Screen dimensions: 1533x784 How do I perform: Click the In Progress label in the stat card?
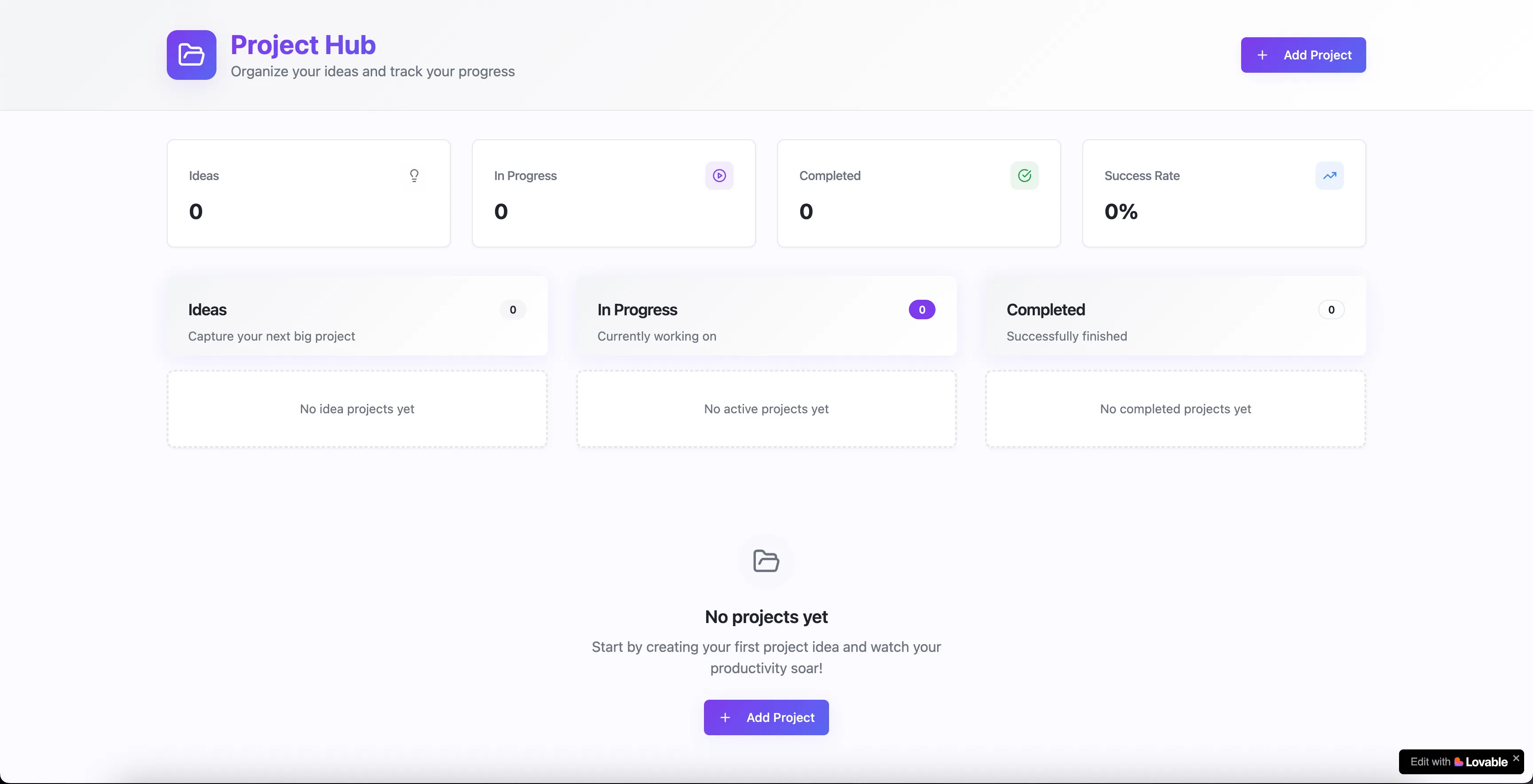pos(526,176)
